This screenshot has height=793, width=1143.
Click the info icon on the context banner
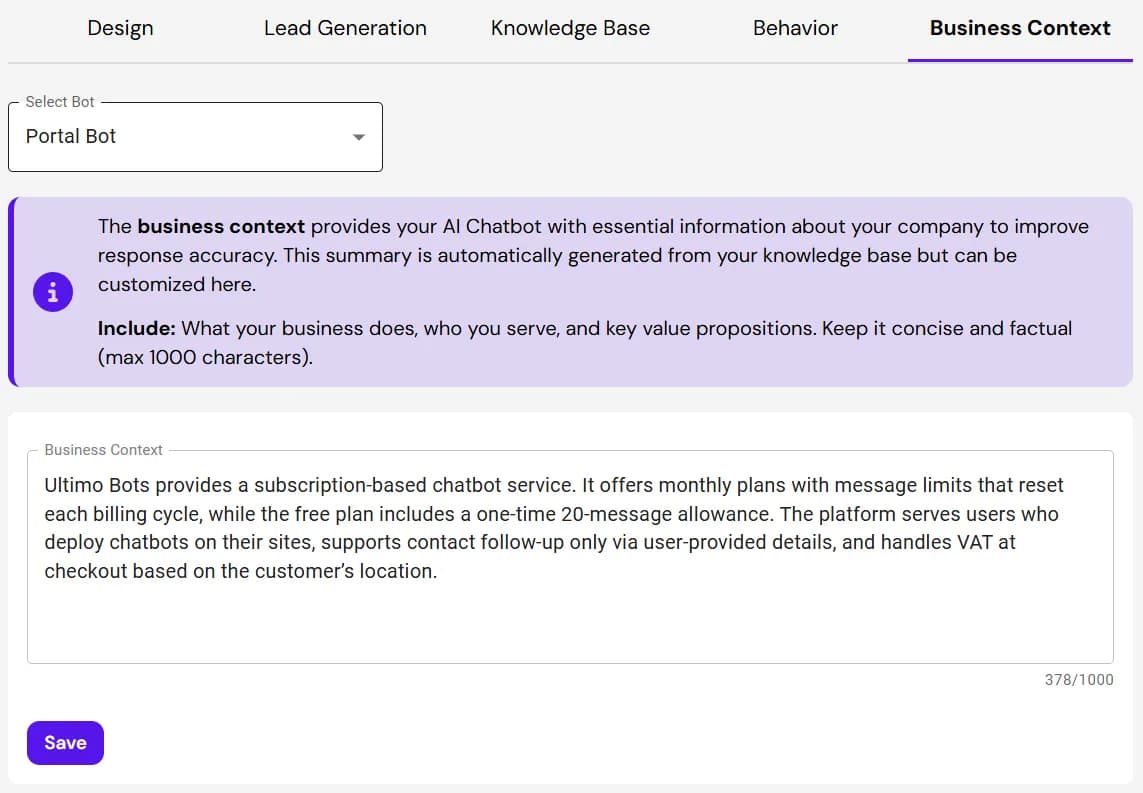click(x=53, y=291)
